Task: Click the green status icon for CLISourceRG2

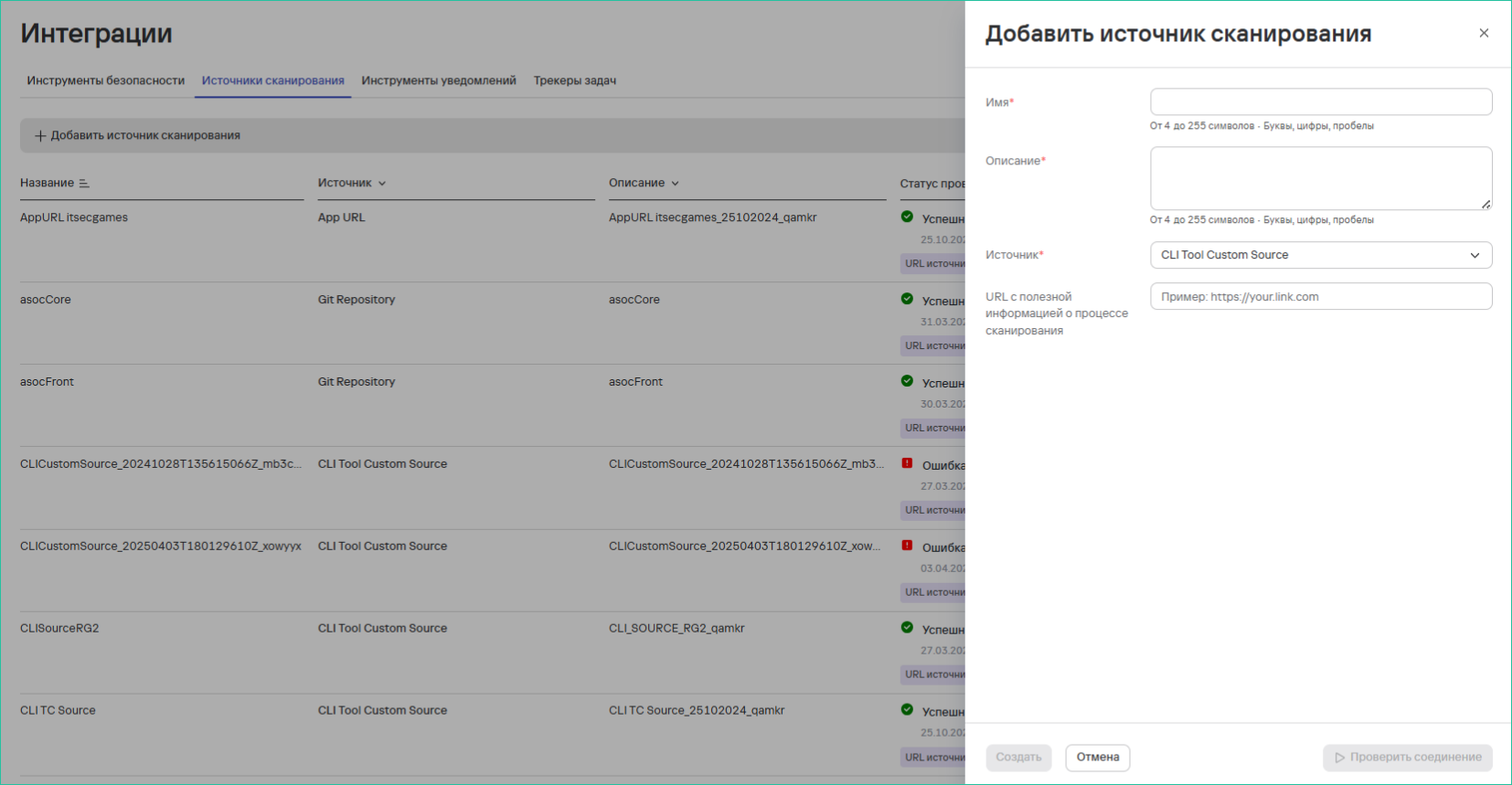Action: (907, 628)
